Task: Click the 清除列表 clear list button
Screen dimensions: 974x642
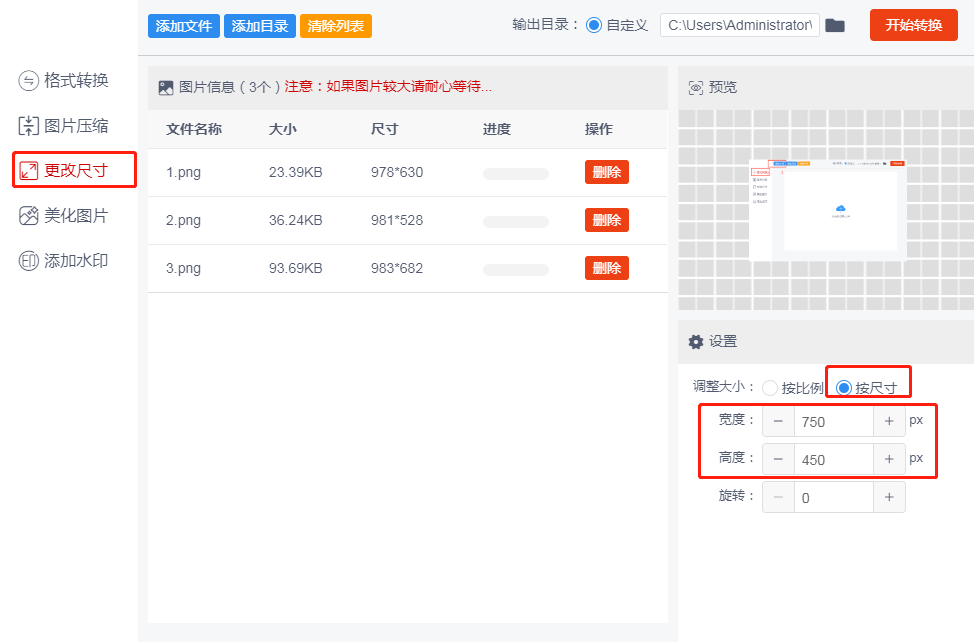Action: click(x=335, y=26)
